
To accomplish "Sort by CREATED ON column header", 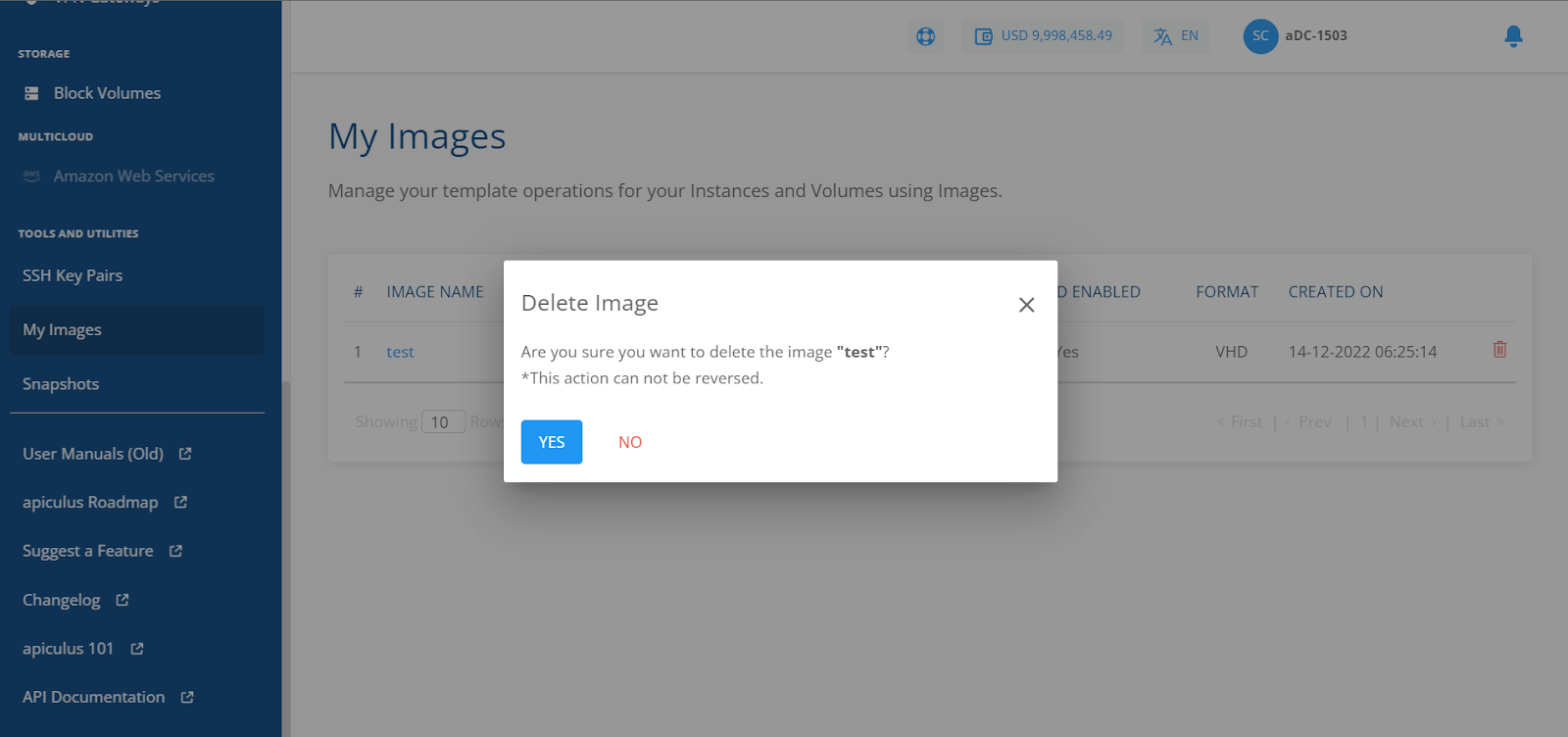I will coord(1336,292).
